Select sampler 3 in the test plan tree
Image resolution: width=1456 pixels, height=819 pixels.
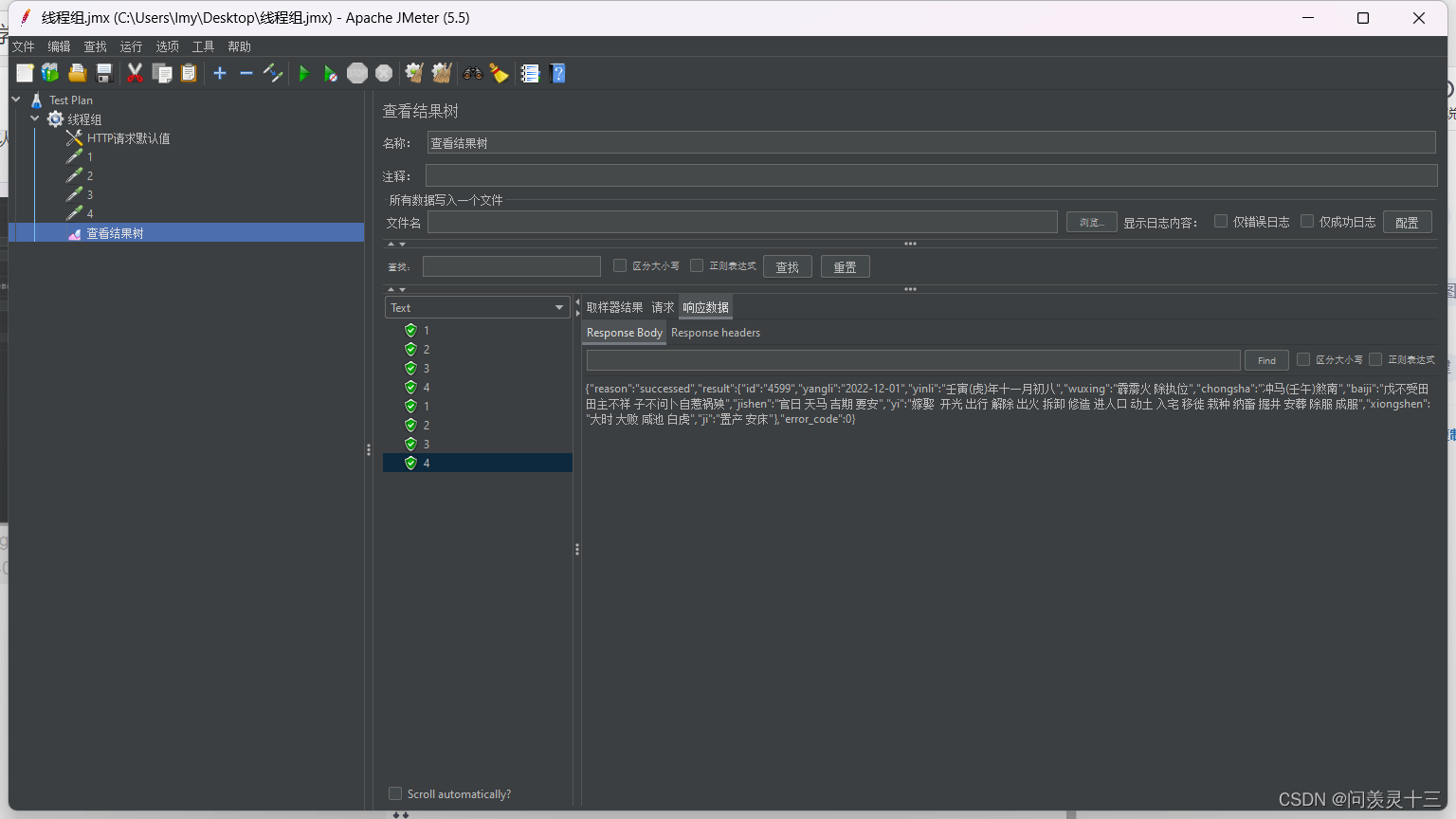tap(80, 194)
